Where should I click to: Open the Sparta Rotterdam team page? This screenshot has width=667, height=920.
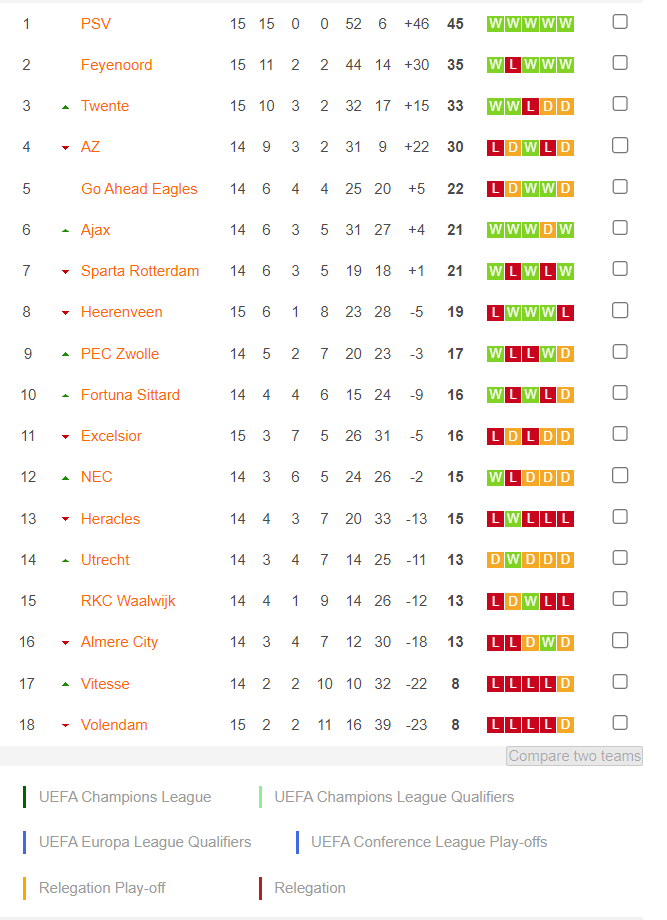(x=140, y=271)
